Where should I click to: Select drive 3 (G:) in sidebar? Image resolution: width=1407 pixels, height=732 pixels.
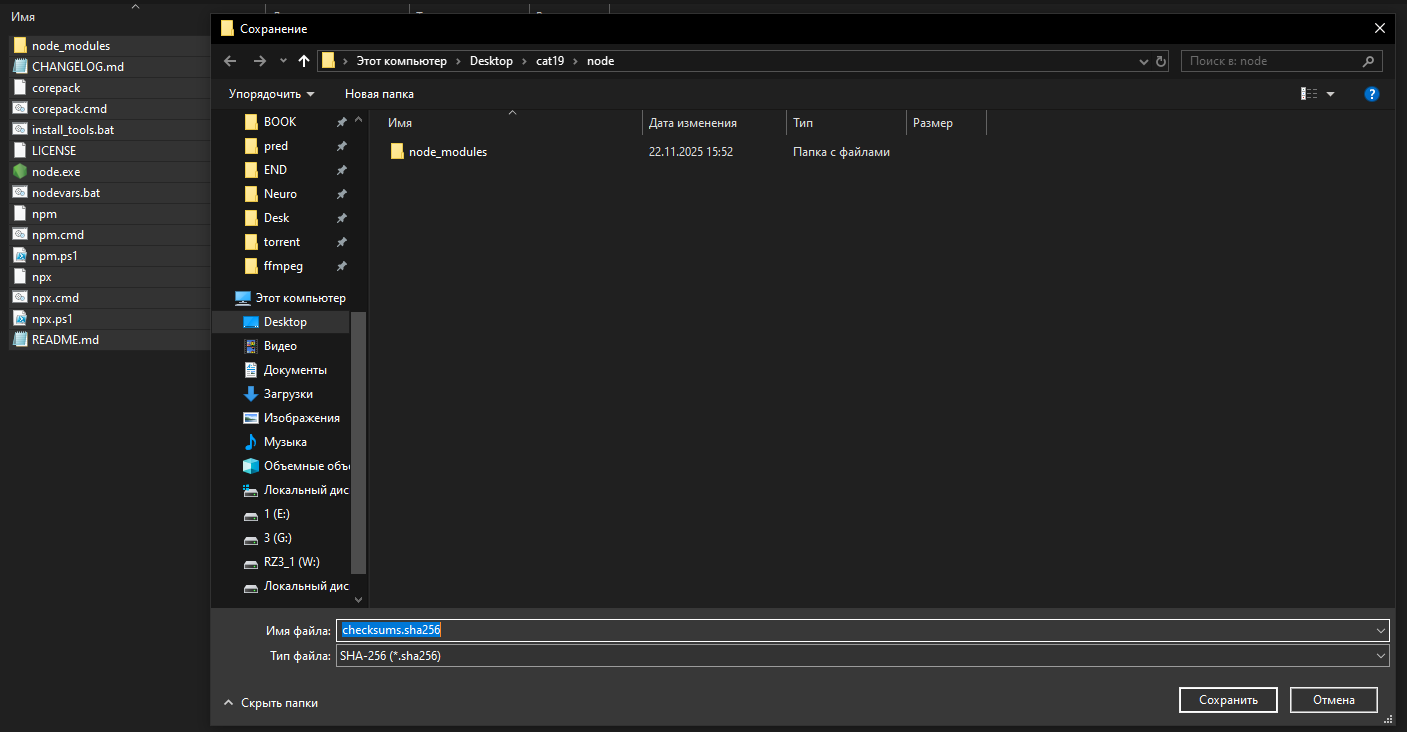click(277, 538)
